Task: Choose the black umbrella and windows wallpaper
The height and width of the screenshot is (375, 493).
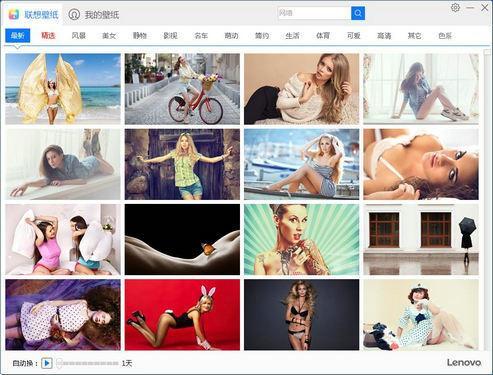Action: [x=421, y=240]
